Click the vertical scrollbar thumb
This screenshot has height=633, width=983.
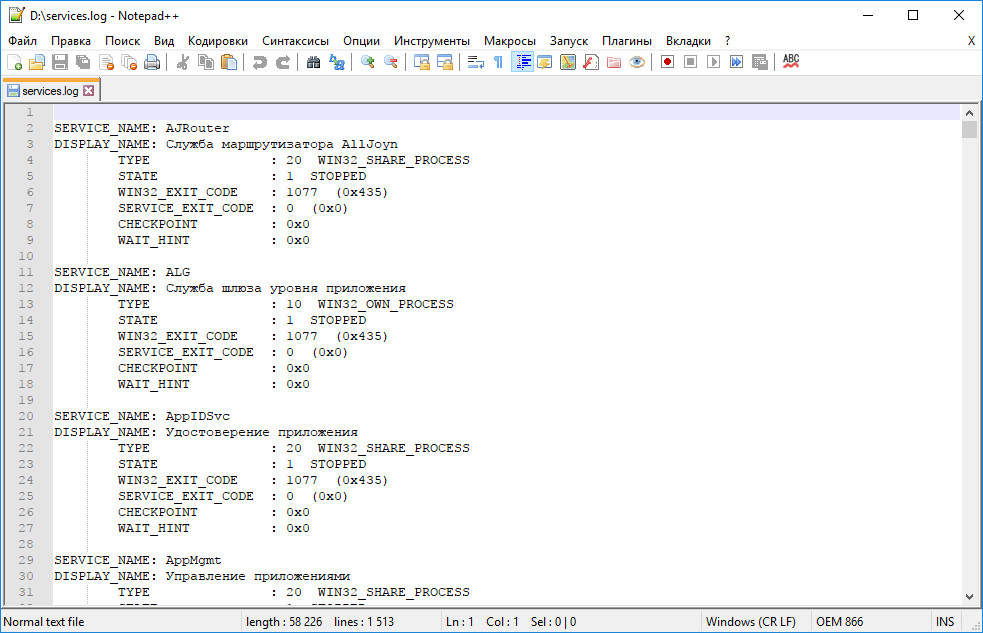(x=969, y=129)
